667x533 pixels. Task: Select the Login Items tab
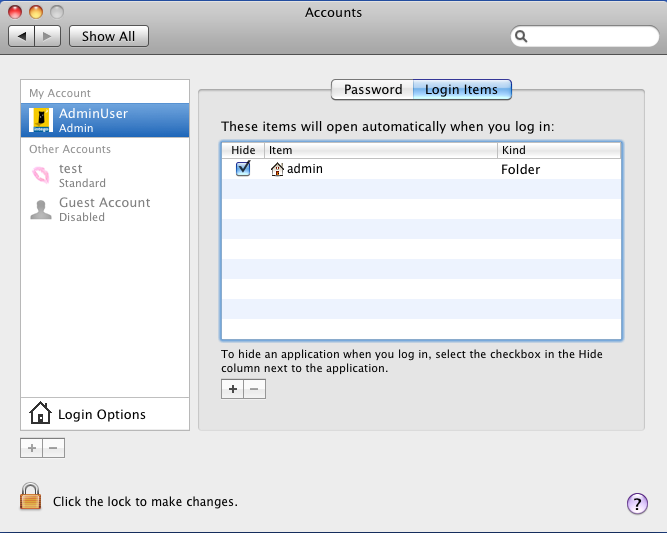461,90
